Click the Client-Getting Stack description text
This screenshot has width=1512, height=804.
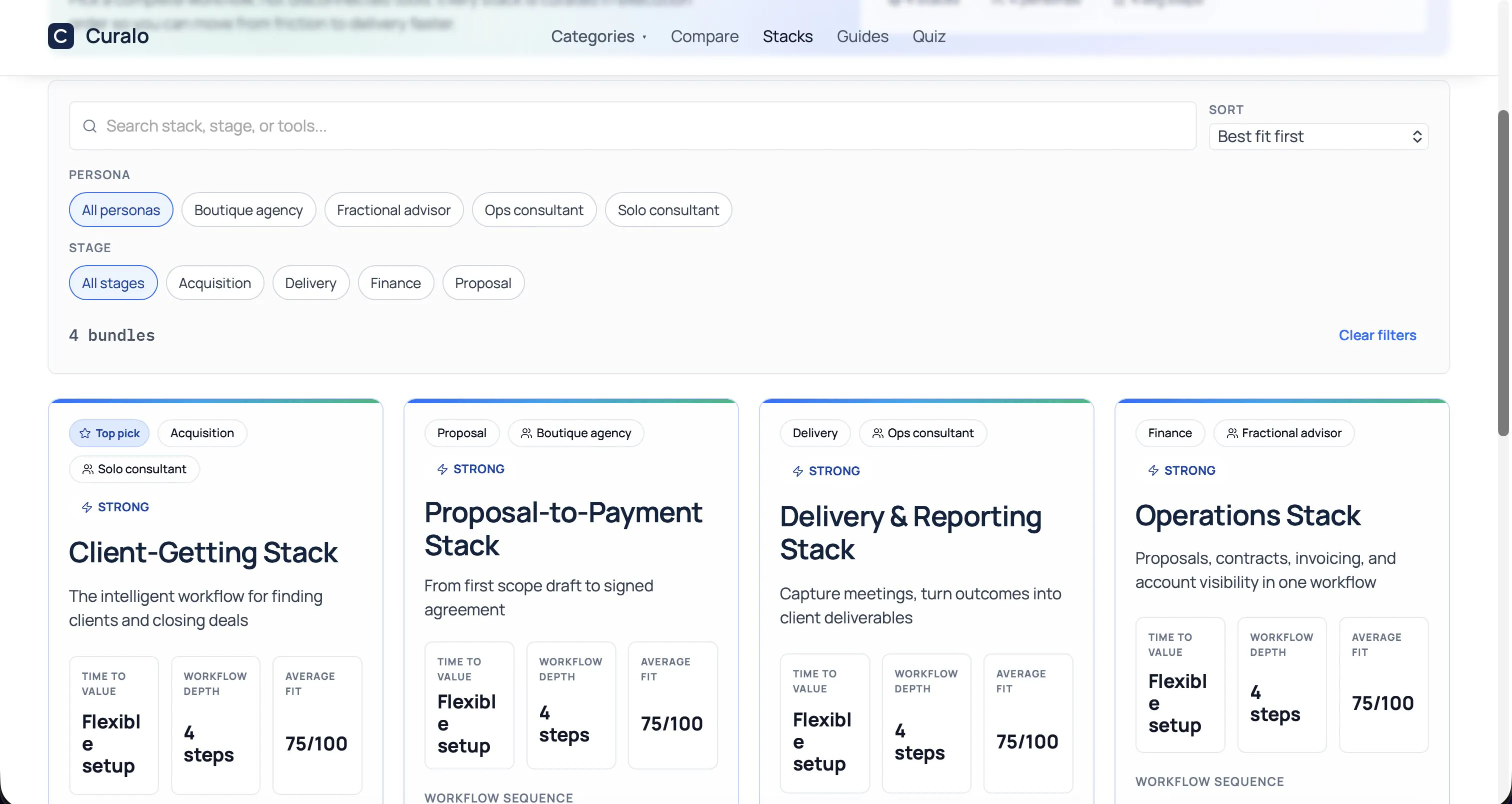coord(195,608)
